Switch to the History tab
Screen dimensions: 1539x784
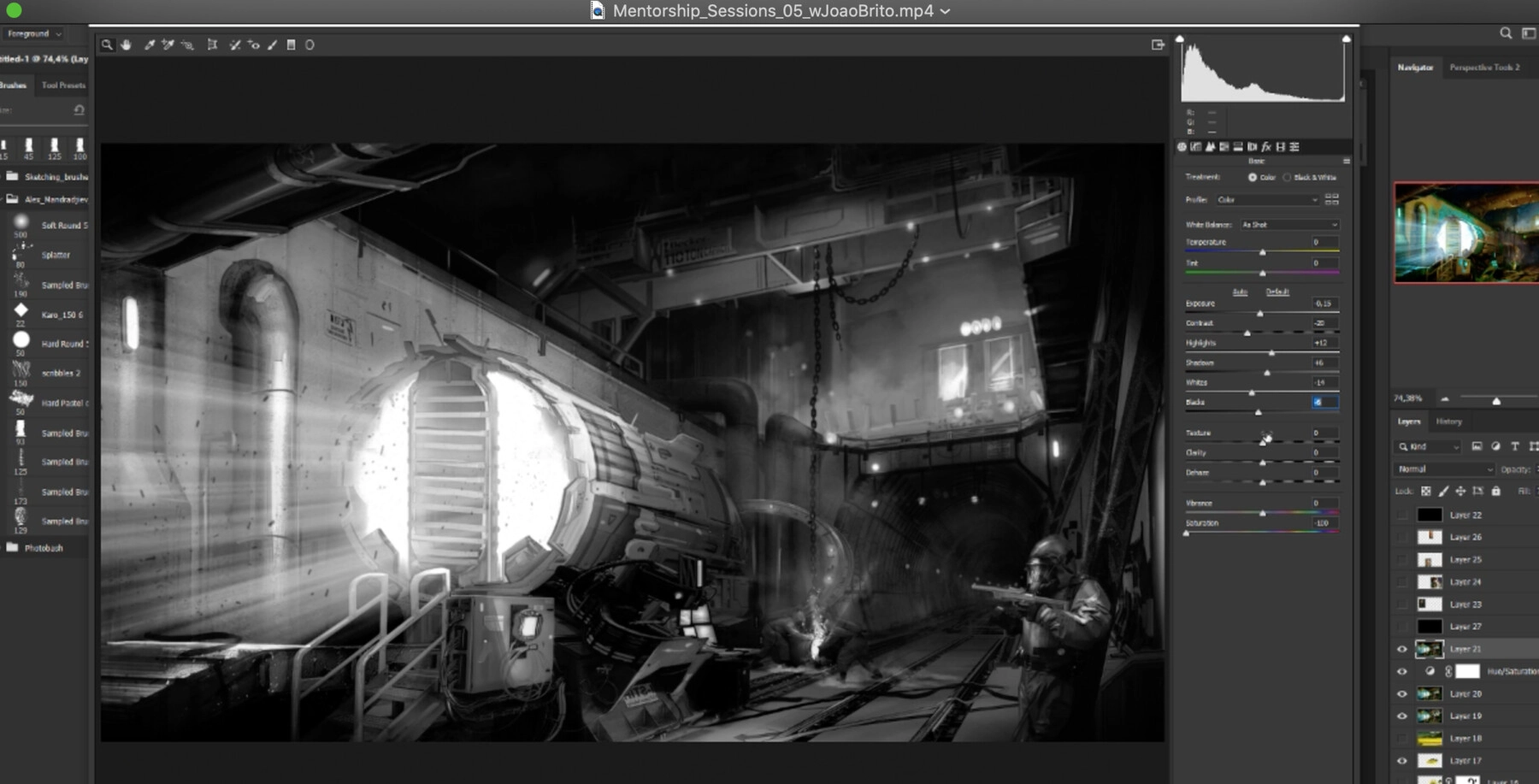pyautogui.click(x=1448, y=421)
